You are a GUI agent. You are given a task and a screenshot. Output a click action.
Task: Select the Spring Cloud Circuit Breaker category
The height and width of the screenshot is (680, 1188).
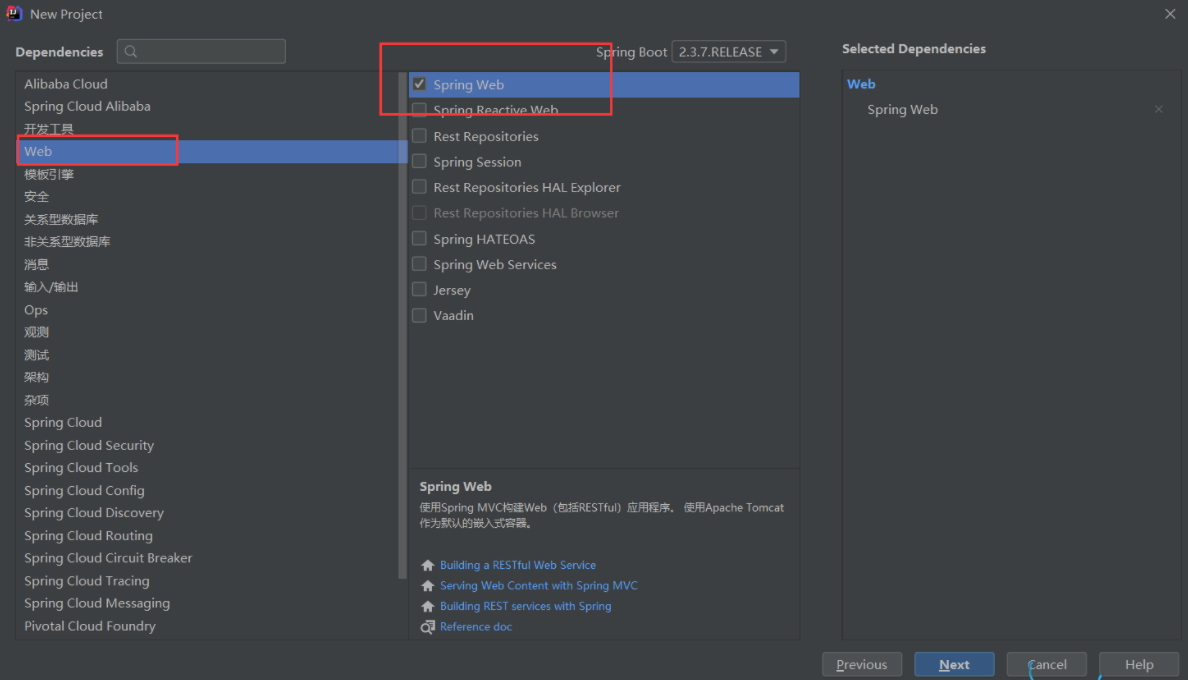(x=207, y=558)
